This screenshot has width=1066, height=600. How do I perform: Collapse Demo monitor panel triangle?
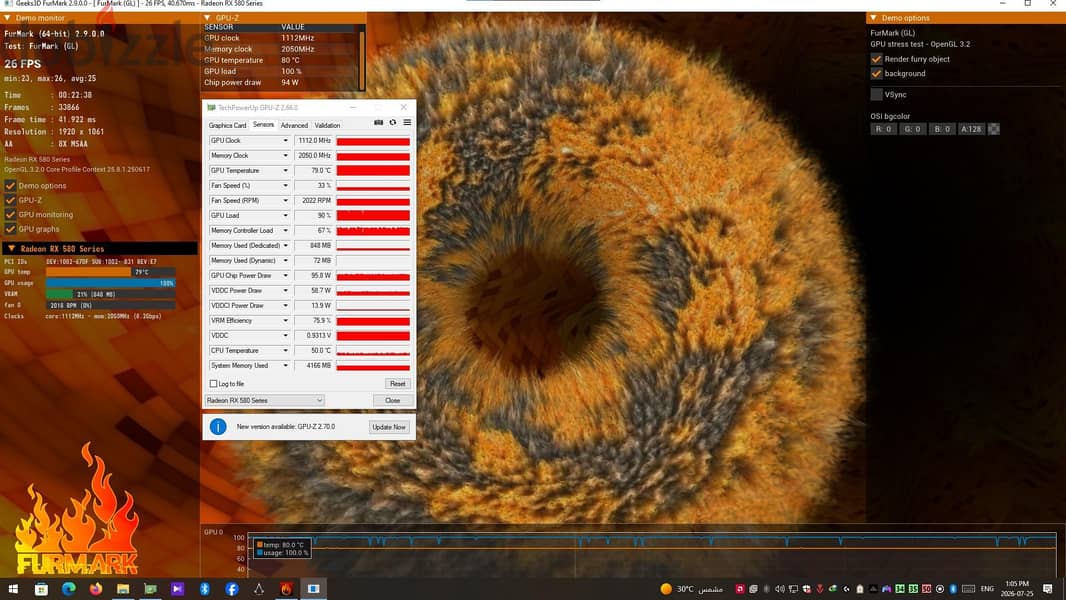click(7, 18)
